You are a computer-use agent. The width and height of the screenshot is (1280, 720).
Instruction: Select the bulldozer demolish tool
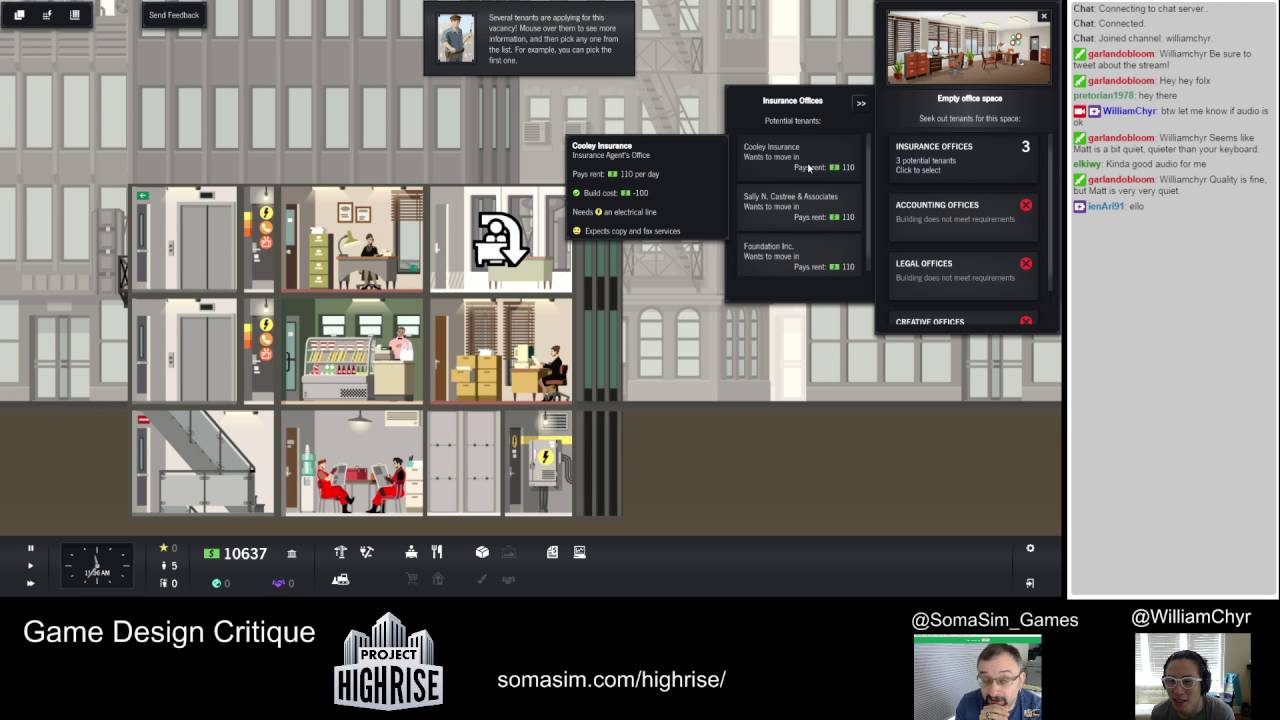pos(341,579)
